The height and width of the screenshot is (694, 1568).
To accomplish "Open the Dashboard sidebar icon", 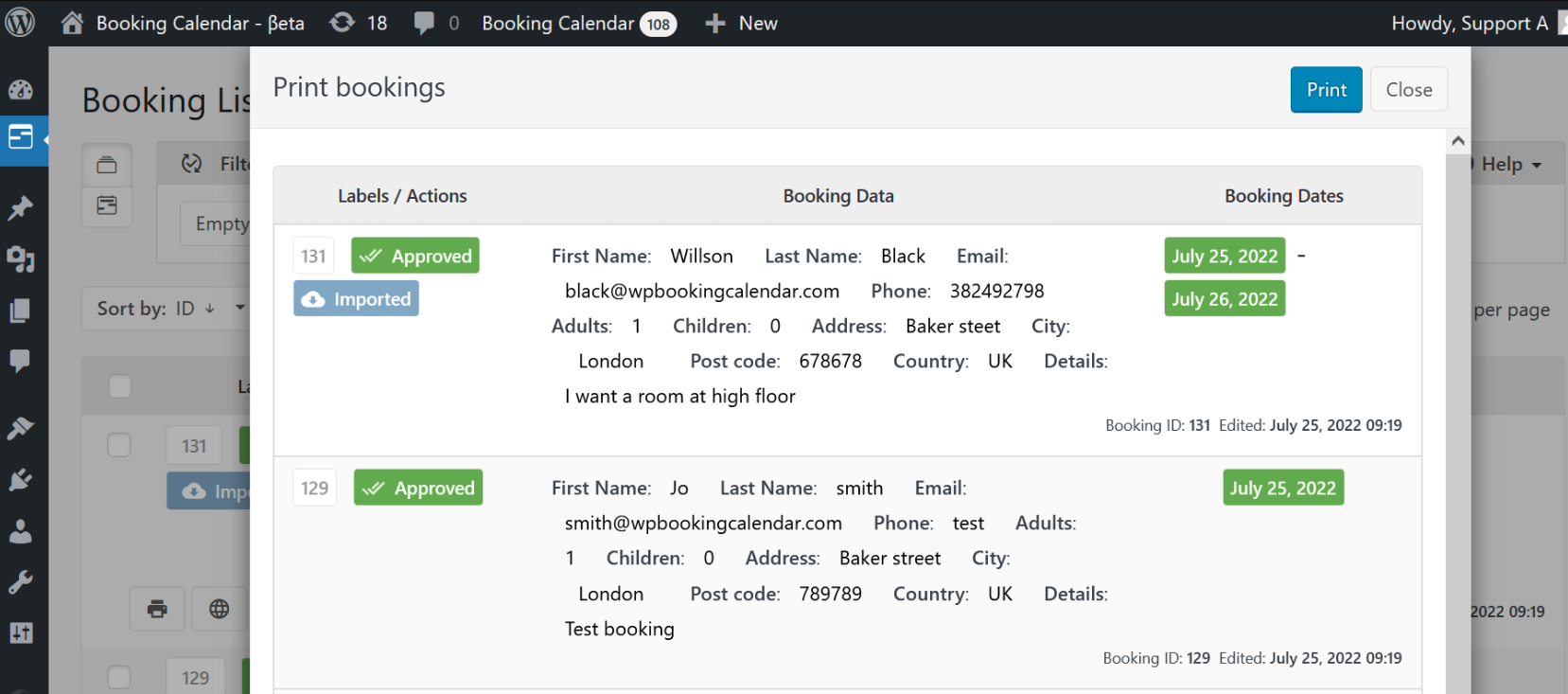I will tap(20, 90).
